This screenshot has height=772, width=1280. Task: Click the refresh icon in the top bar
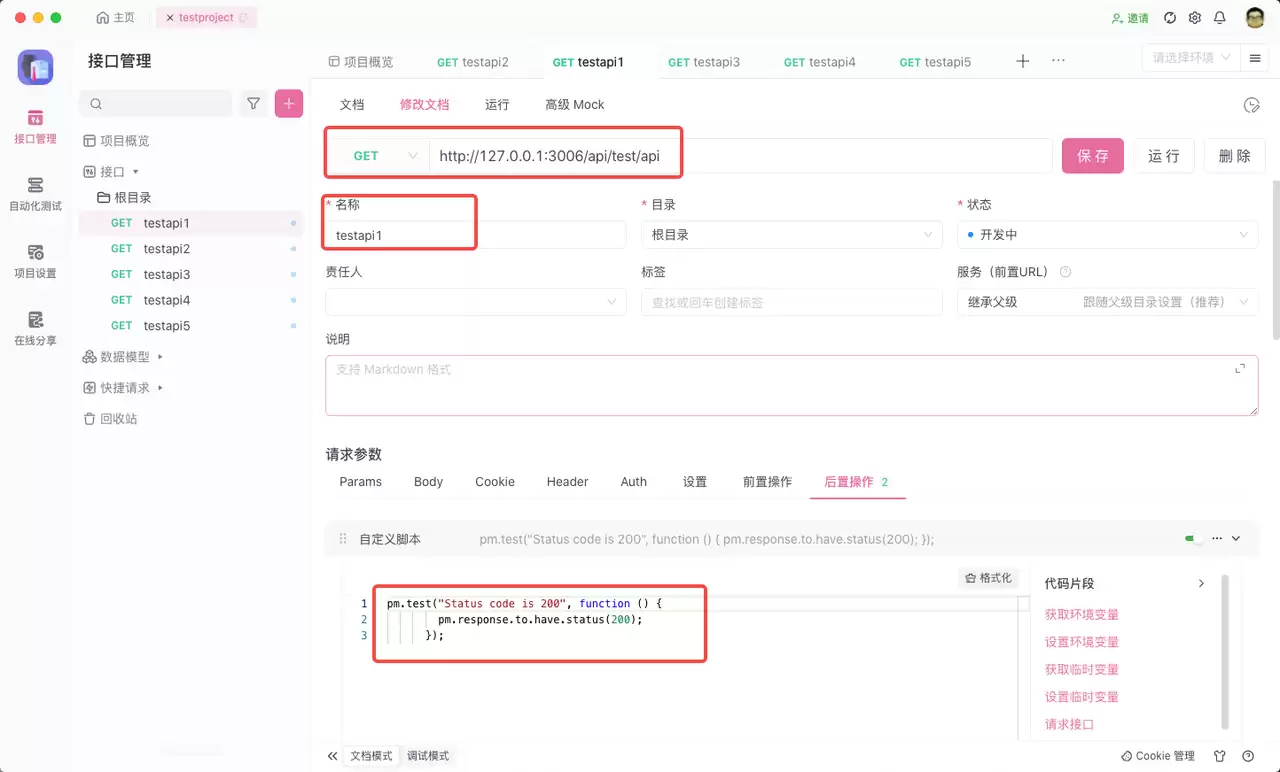pyautogui.click(x=1170, y=18)
